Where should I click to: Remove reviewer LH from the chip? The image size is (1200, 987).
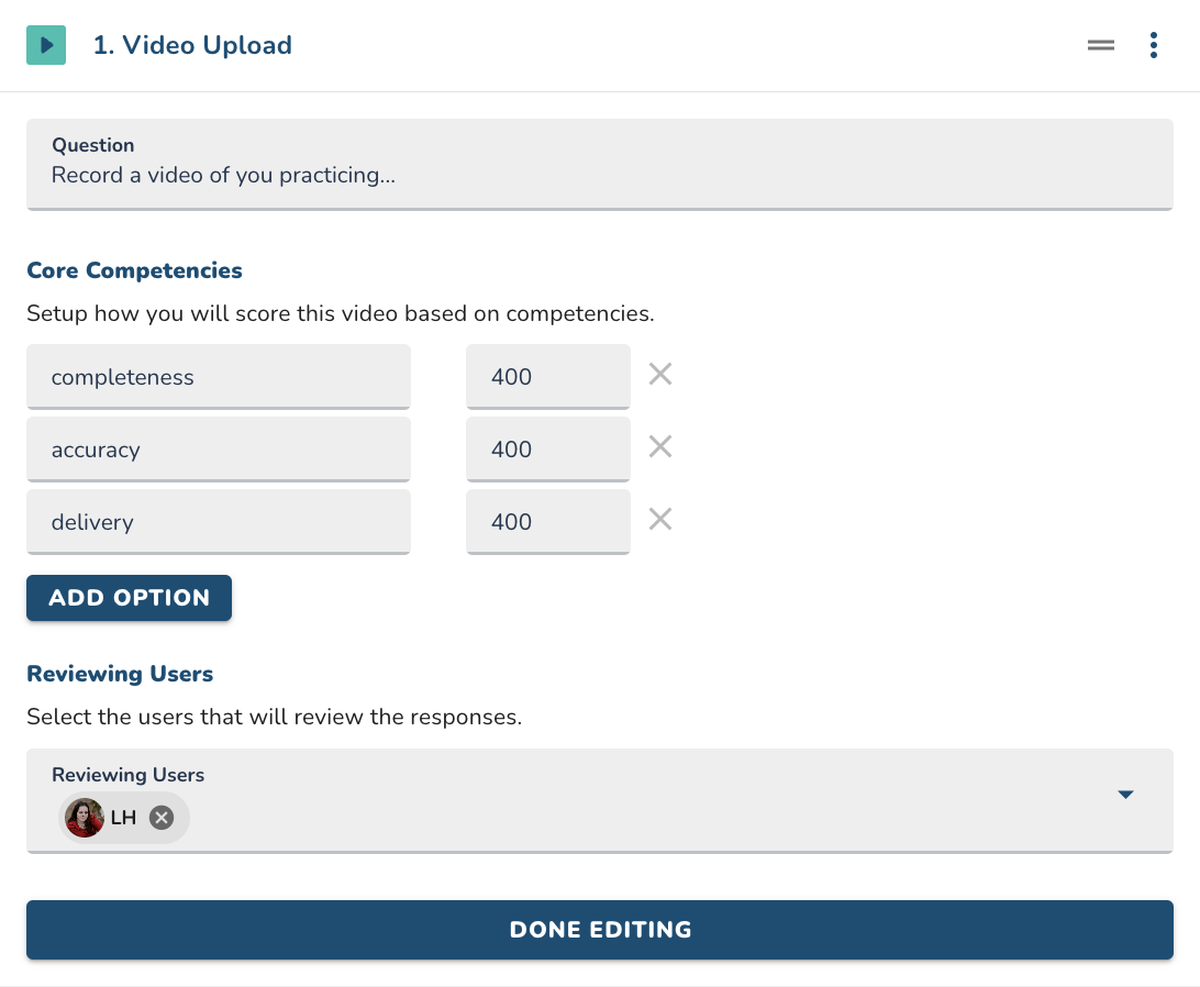161,818
